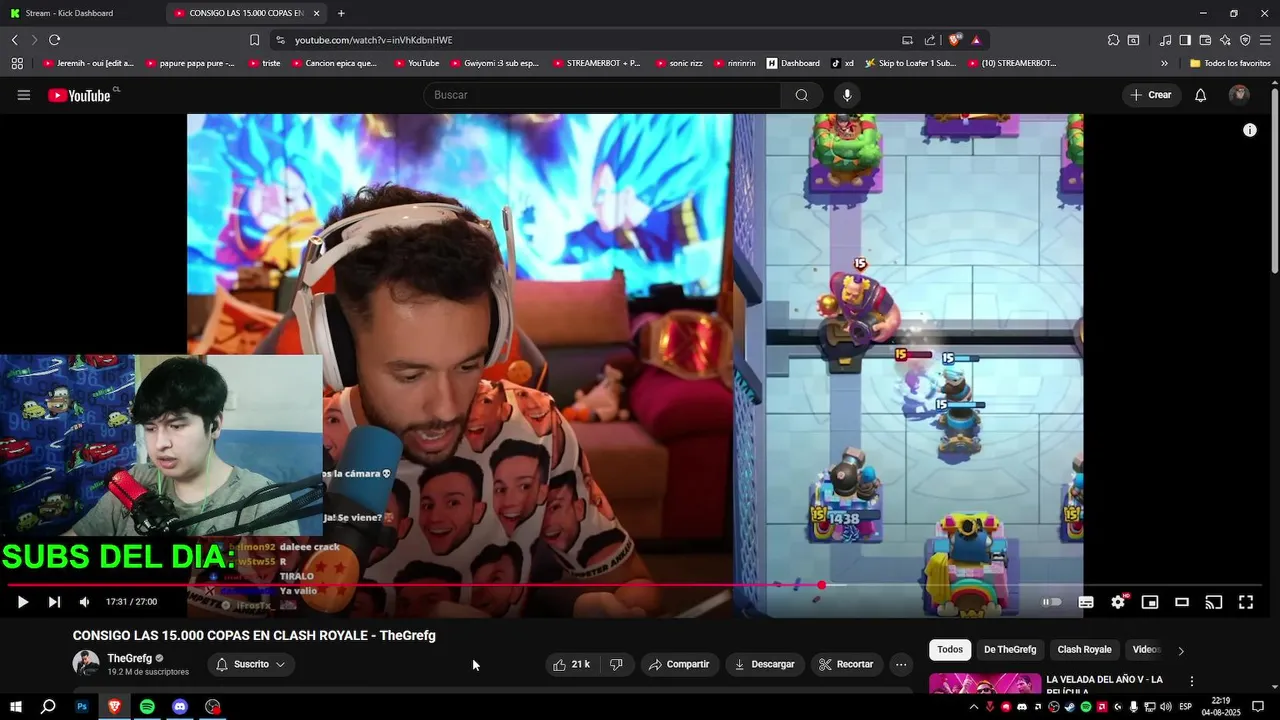
Task: Open Spotify from the taskbar
Action: click(147, 707)
